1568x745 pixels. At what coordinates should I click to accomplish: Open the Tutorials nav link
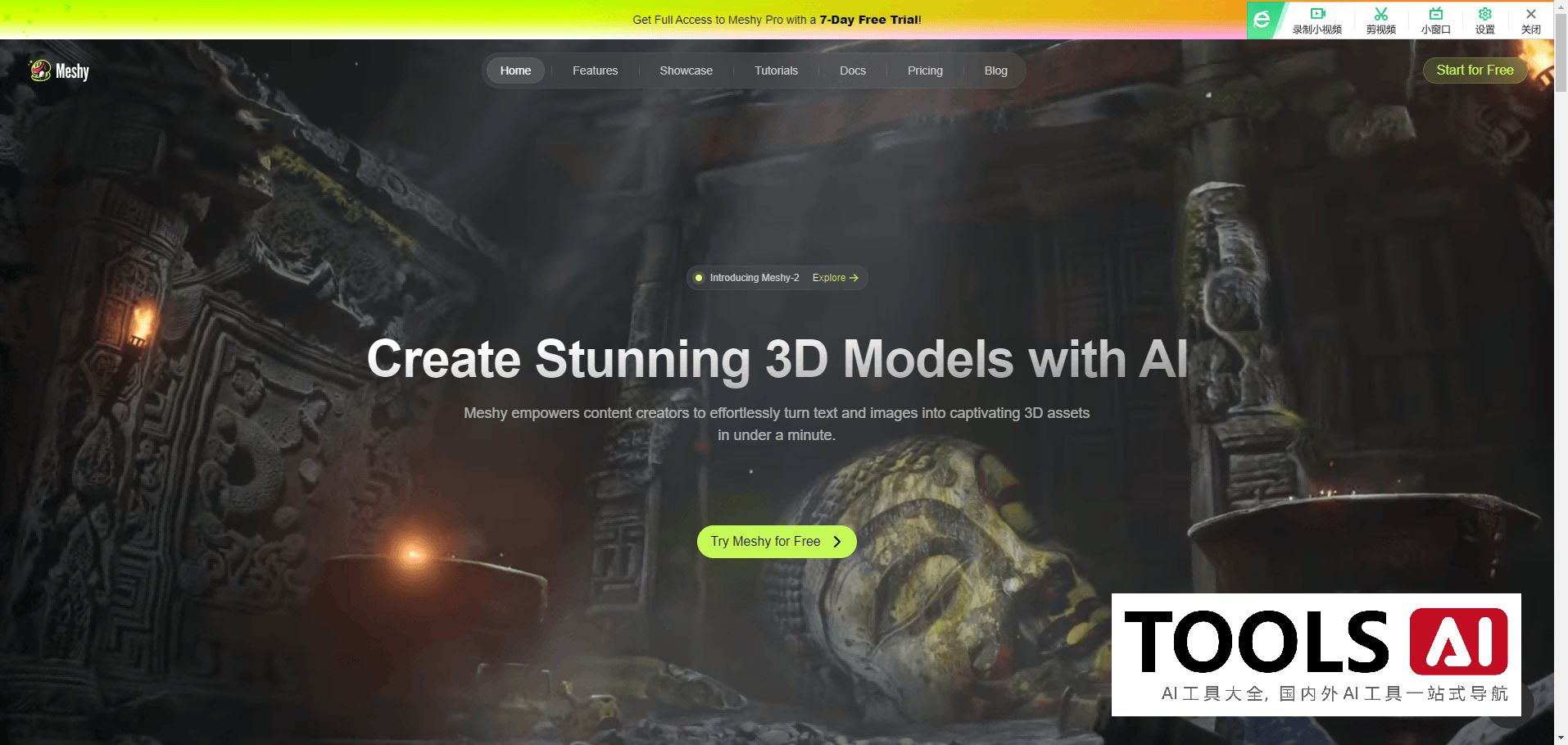[x=776, y=70]
